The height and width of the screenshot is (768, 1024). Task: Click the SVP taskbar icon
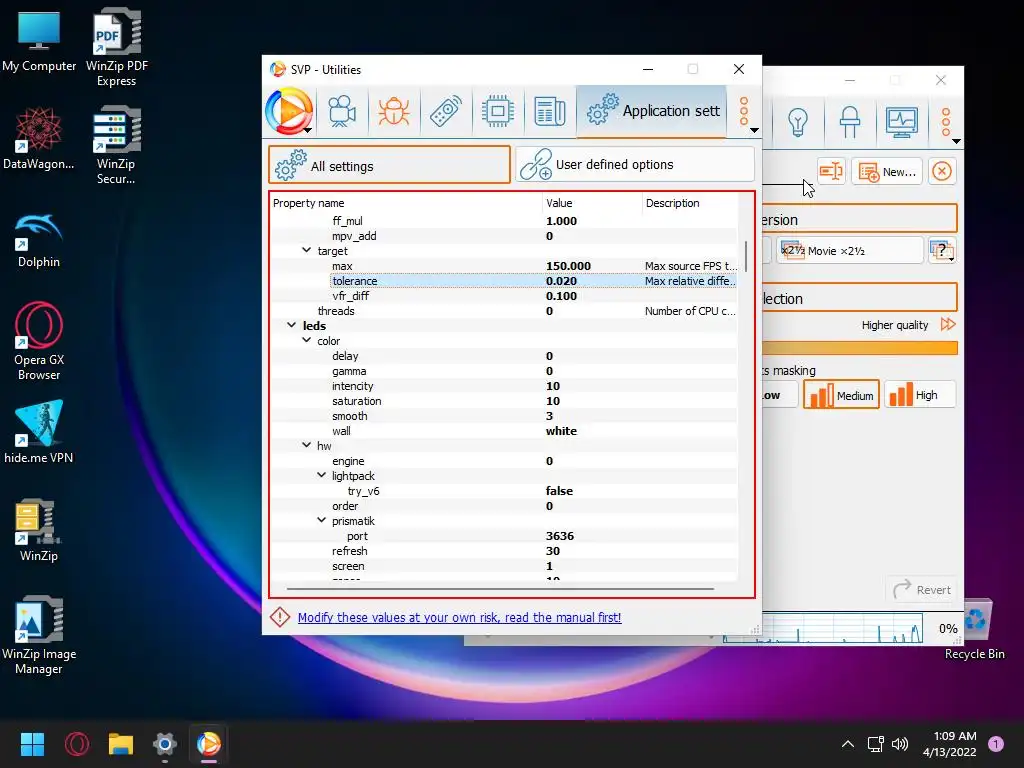(208, 744)
